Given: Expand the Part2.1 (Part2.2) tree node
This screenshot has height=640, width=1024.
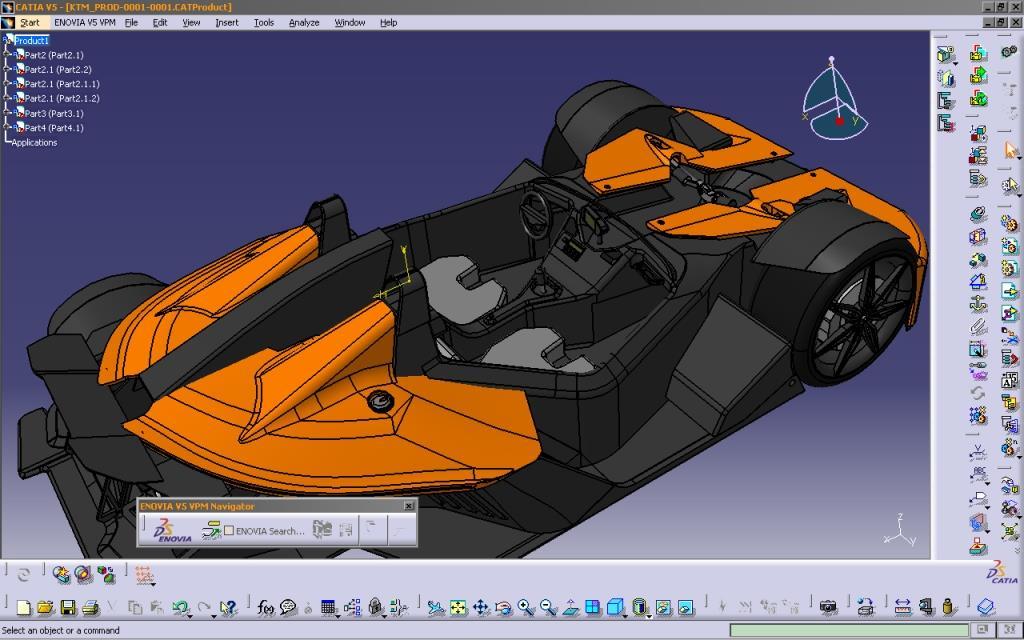Looking at the screenshot, I should pos(8,69).
